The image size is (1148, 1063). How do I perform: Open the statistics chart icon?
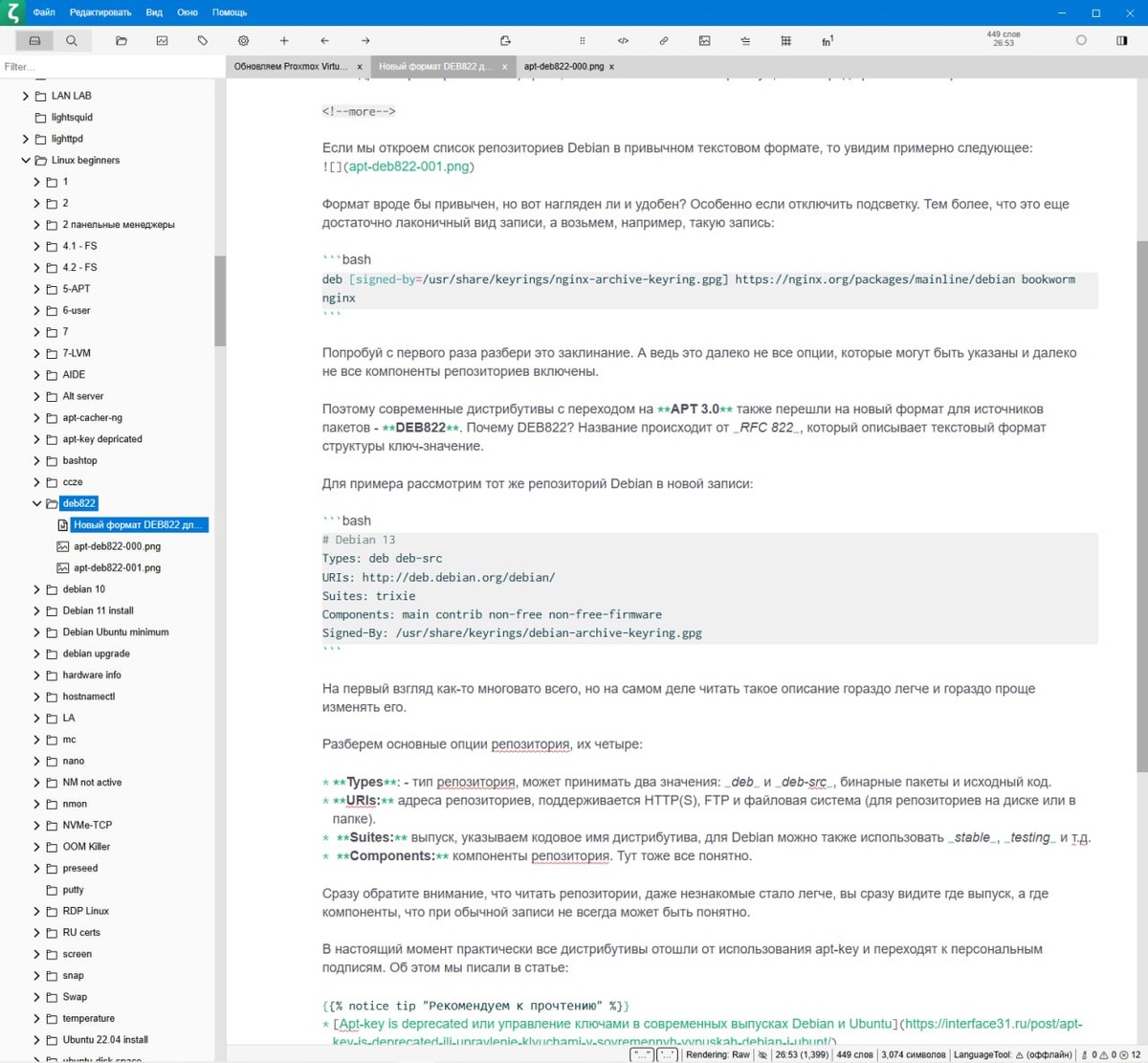pyautogui.click(x=162, y=40)
